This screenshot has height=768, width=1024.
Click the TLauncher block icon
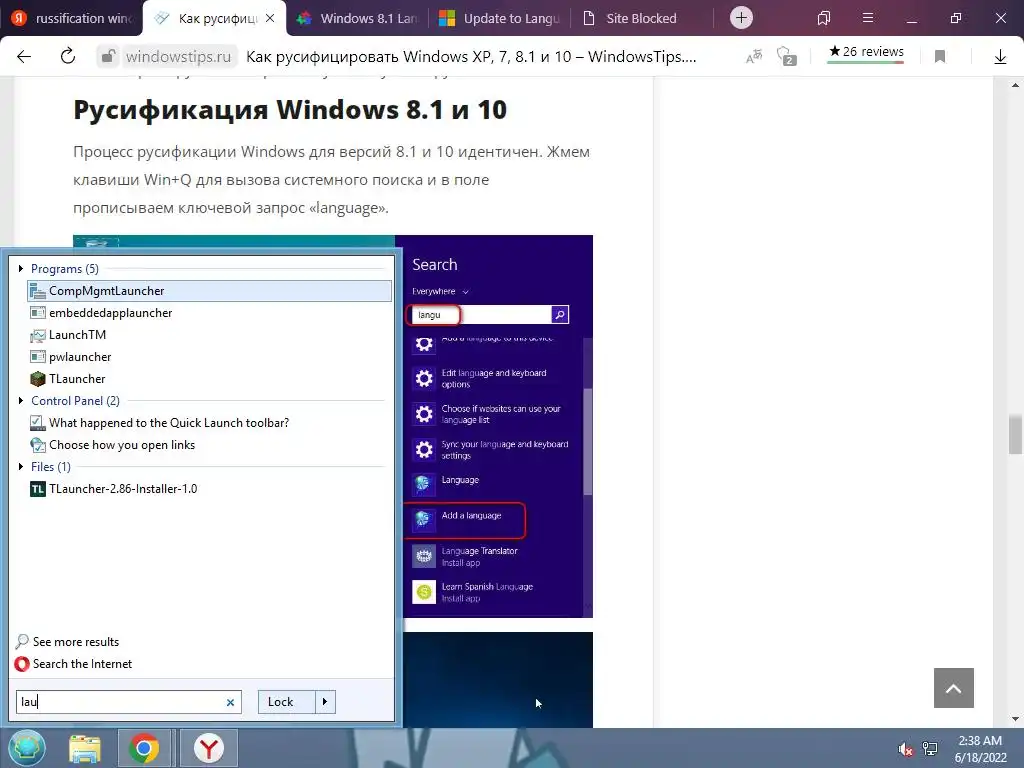[x=38, y=379]
